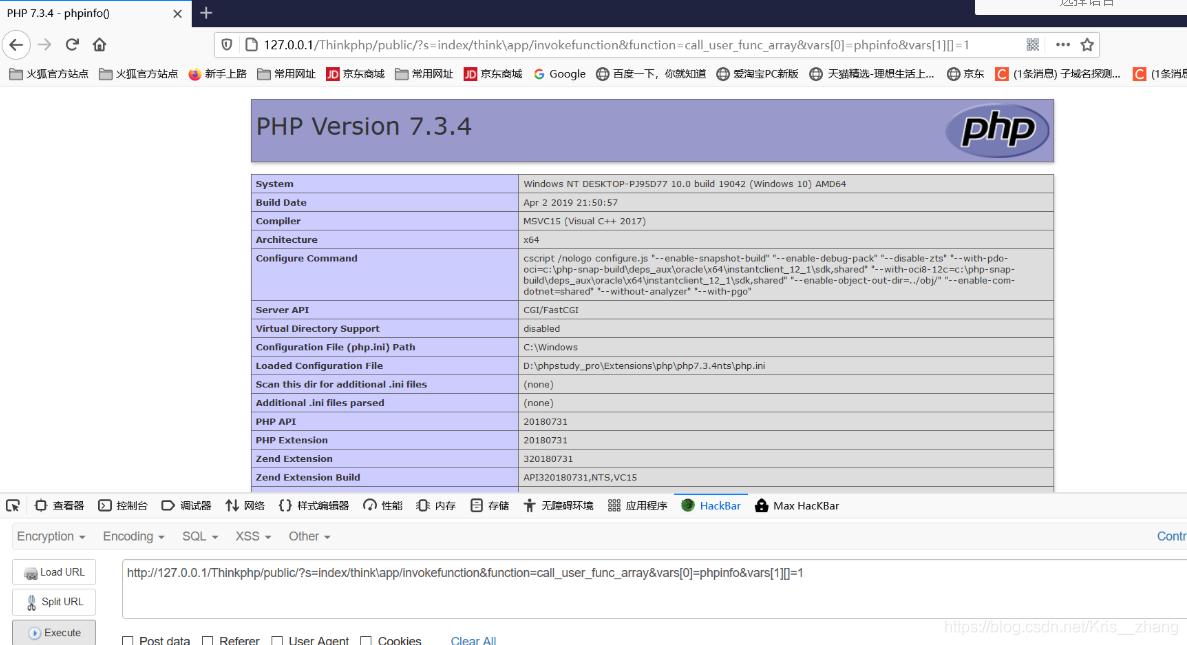Click the Clear All link
The height and width of the screenshot is (645, 1187).
(473, 640)
